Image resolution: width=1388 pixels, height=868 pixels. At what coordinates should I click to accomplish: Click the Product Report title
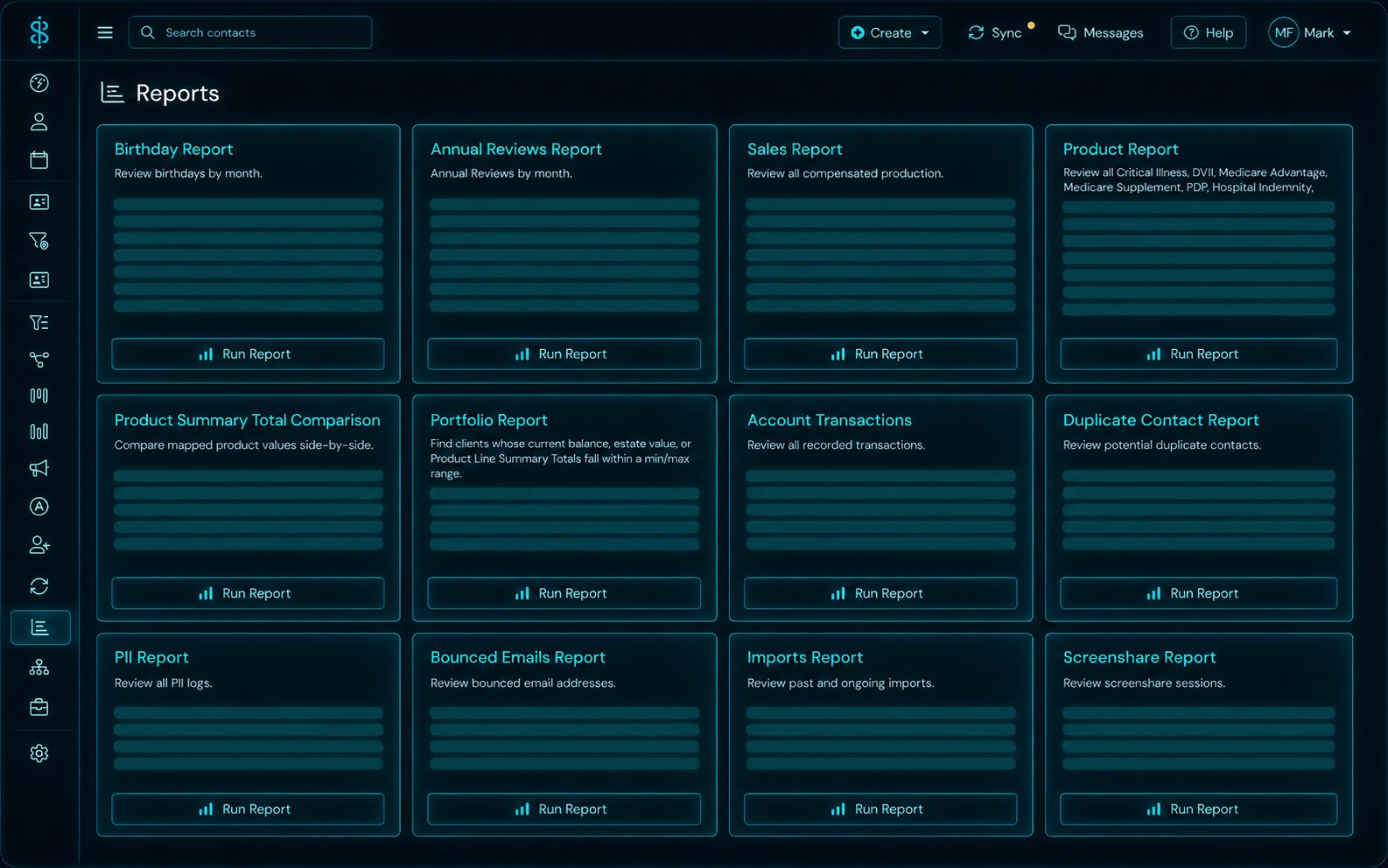(1120, 150)
